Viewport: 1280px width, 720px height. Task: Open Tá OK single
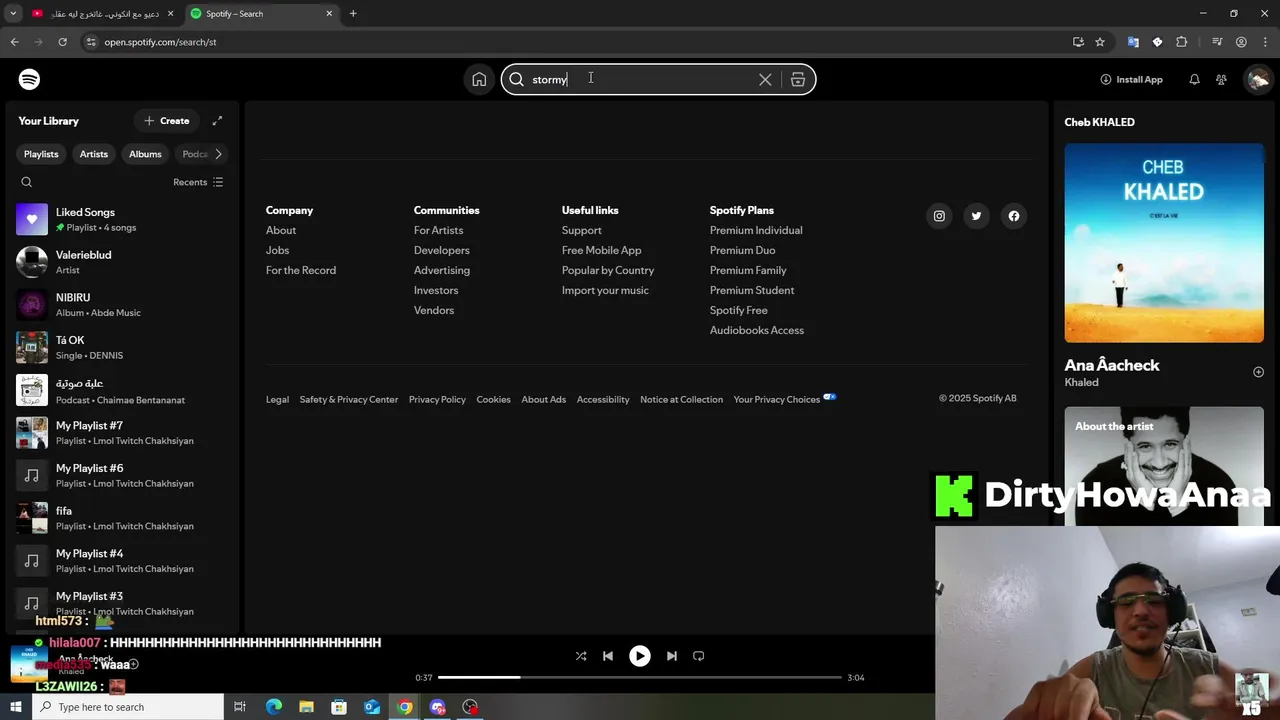(x=120, y=348)
